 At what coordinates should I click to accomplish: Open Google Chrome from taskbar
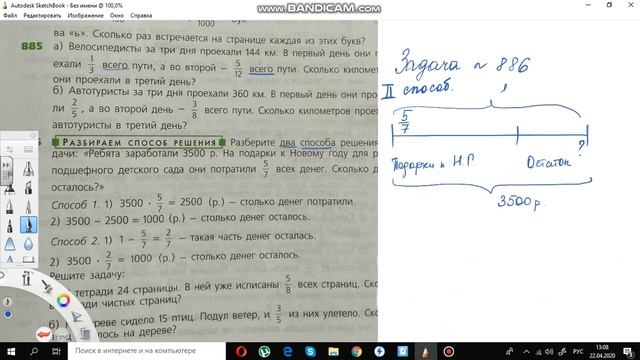click(356, 351)
